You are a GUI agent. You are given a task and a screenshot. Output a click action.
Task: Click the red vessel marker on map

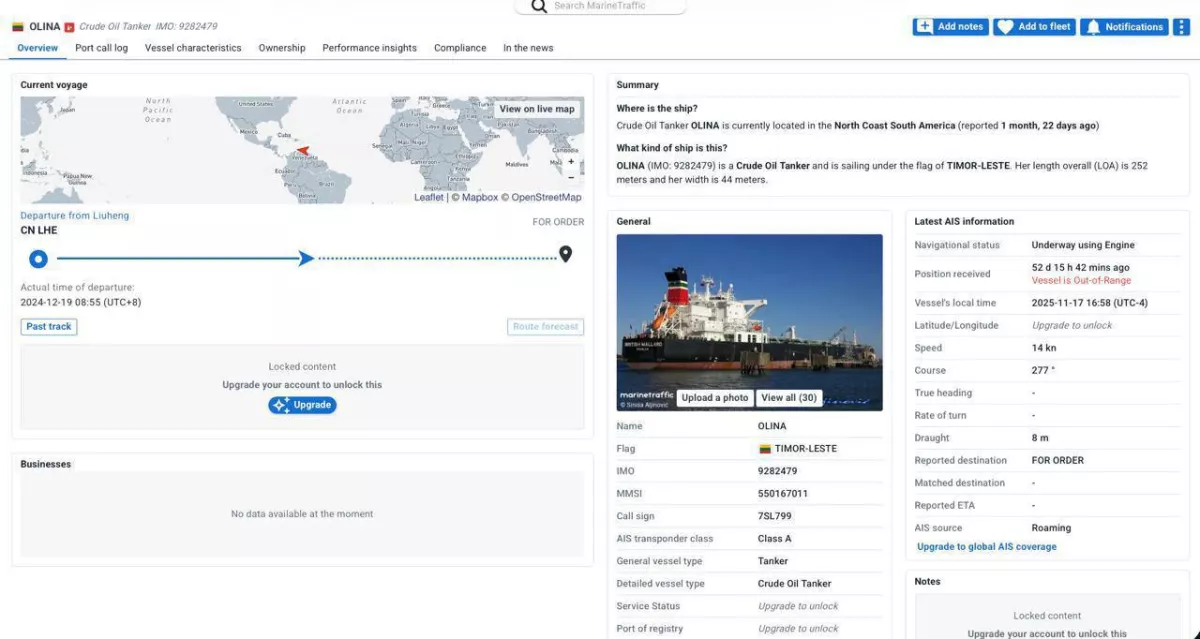pyautogui.click(x=302, y=151)
